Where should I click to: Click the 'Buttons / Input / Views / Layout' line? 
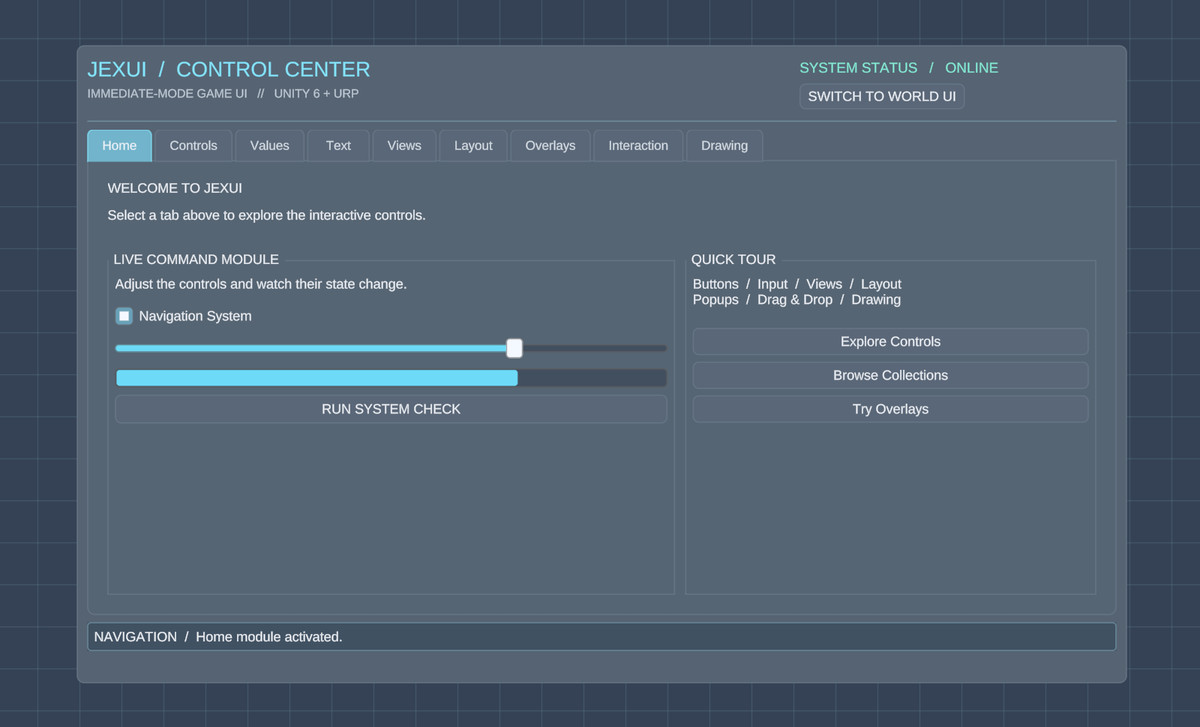pos(797,284)
